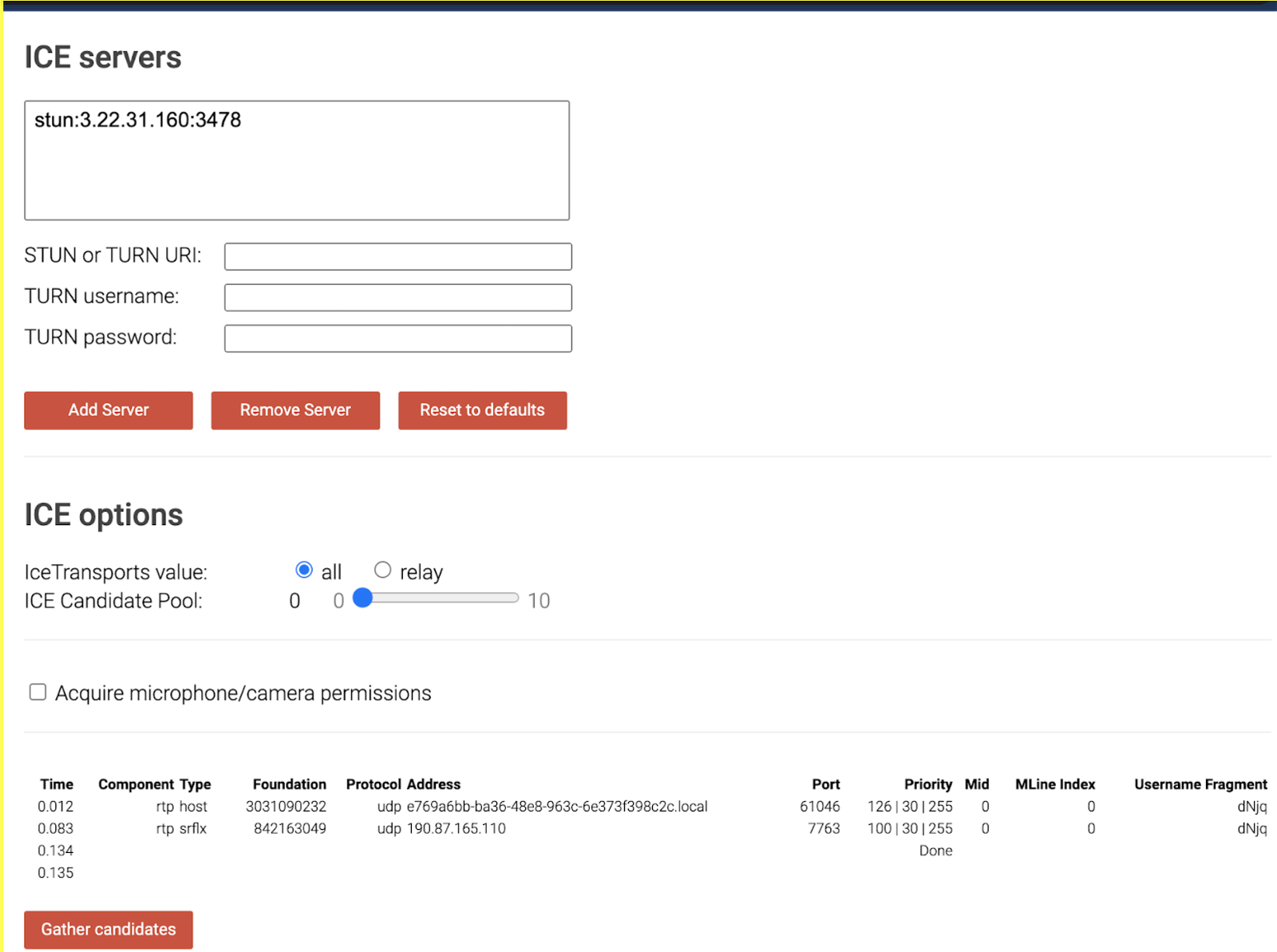Viewport: 1277px width, 952px height.
Task: Click the Remove Server button
Action: click(x=295, y=410)
